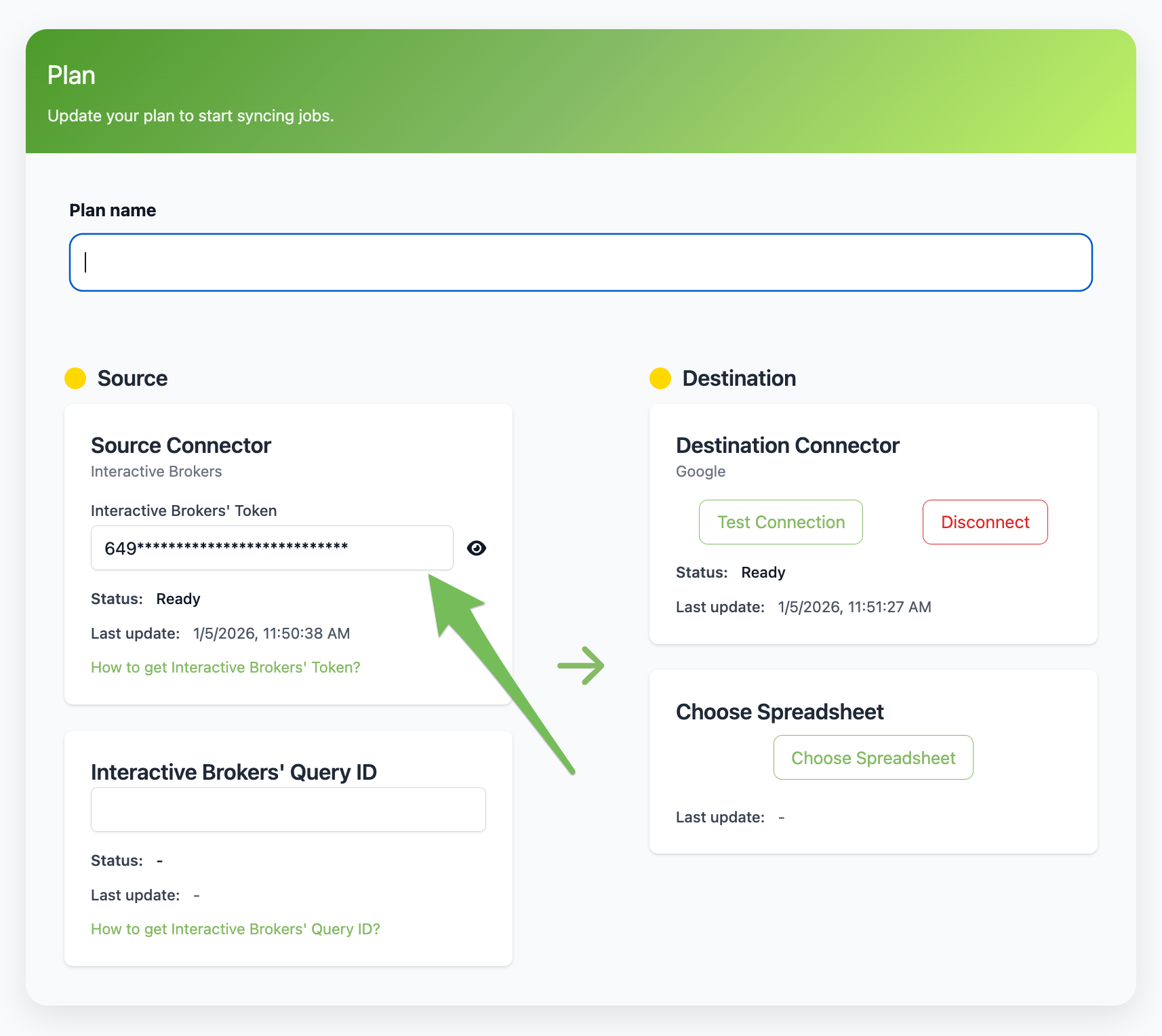The image size is (1162, 1036).
Task: Click the yellow status dot beside Destination
Action: click(660, 378)
